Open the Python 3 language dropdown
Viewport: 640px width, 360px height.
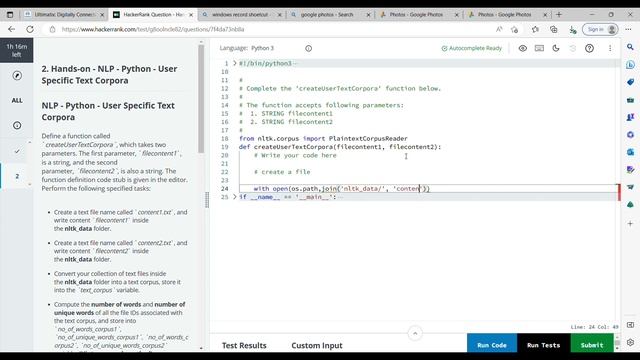click(x=262, y=48)
